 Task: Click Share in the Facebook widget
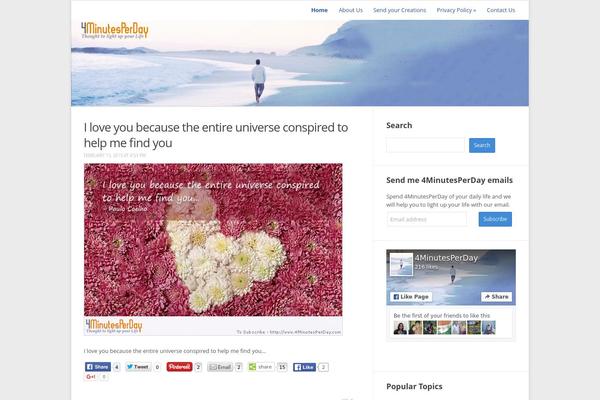point(496,297)
